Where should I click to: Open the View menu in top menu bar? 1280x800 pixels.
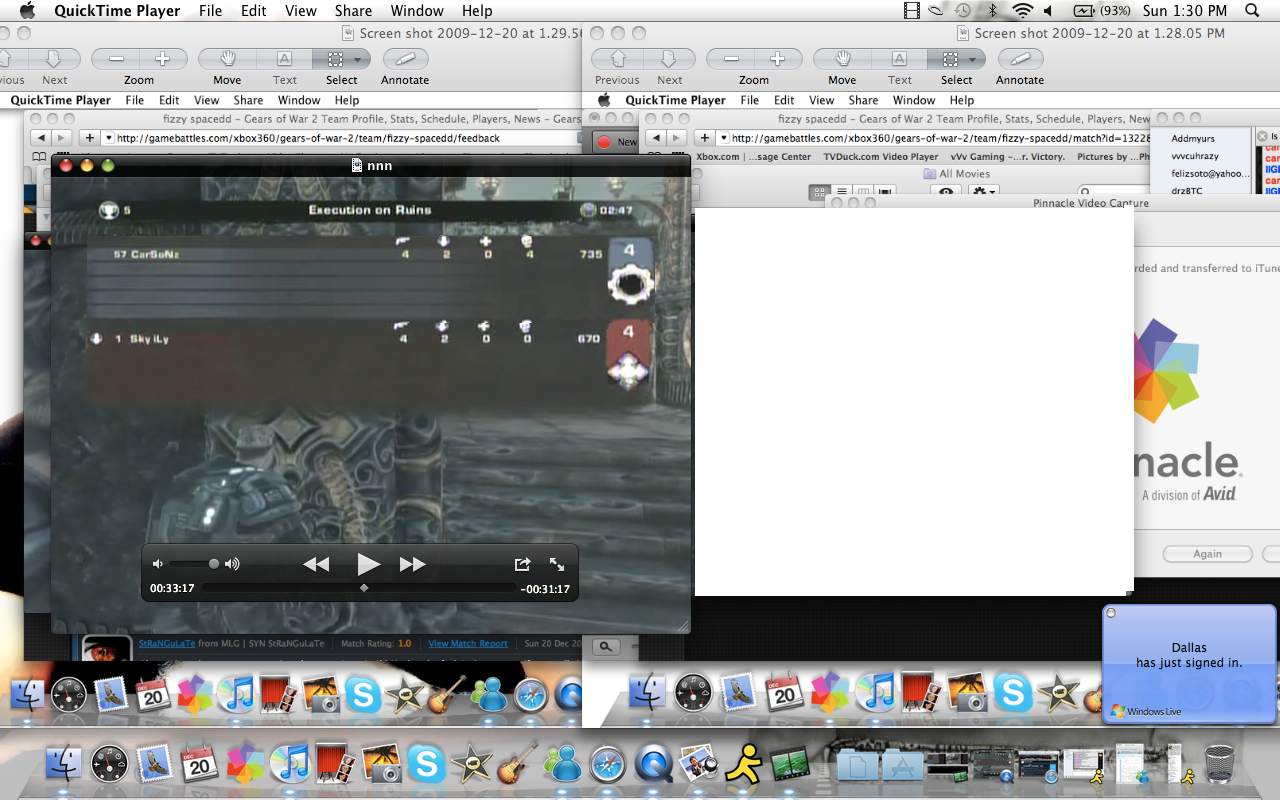(301, 11)
